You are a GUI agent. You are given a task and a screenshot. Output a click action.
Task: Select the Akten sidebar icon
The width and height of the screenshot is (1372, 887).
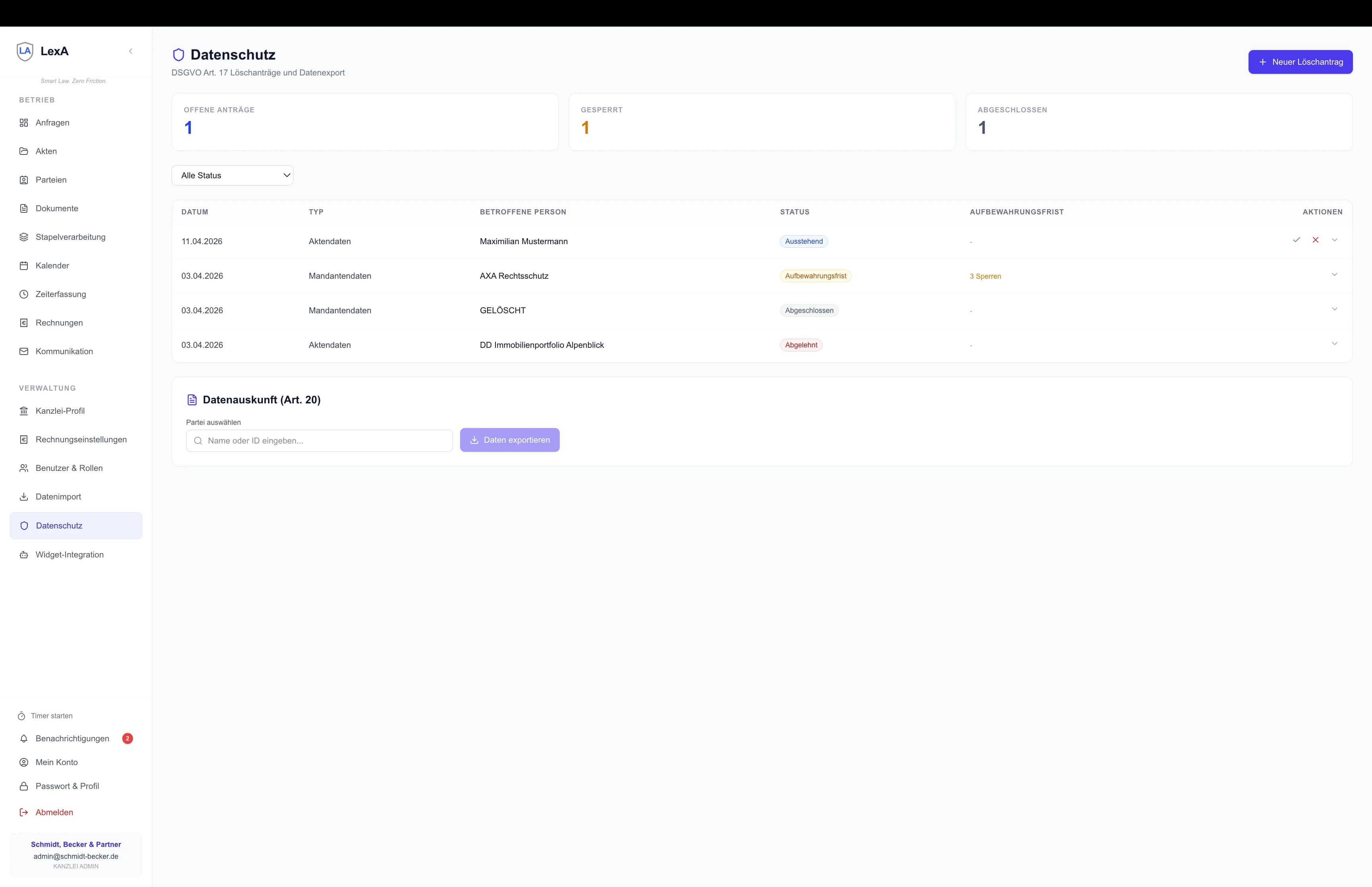pos(23,151)
